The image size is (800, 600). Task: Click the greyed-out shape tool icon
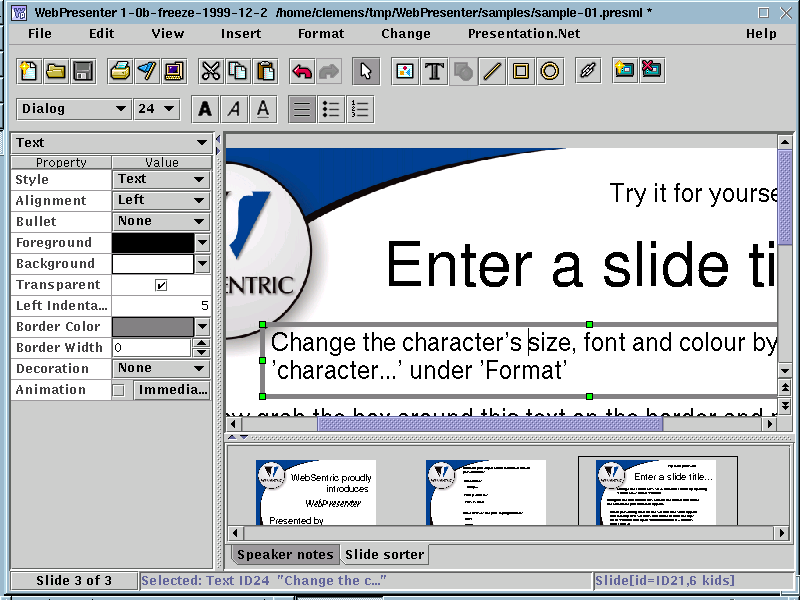click(463, 71)
